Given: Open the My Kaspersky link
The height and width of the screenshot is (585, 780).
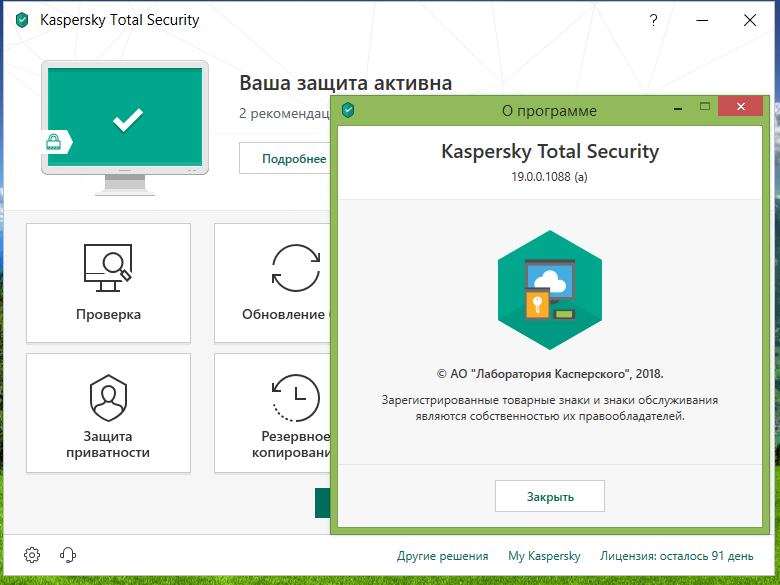Looking at the screenshot, I should (544, 556).
